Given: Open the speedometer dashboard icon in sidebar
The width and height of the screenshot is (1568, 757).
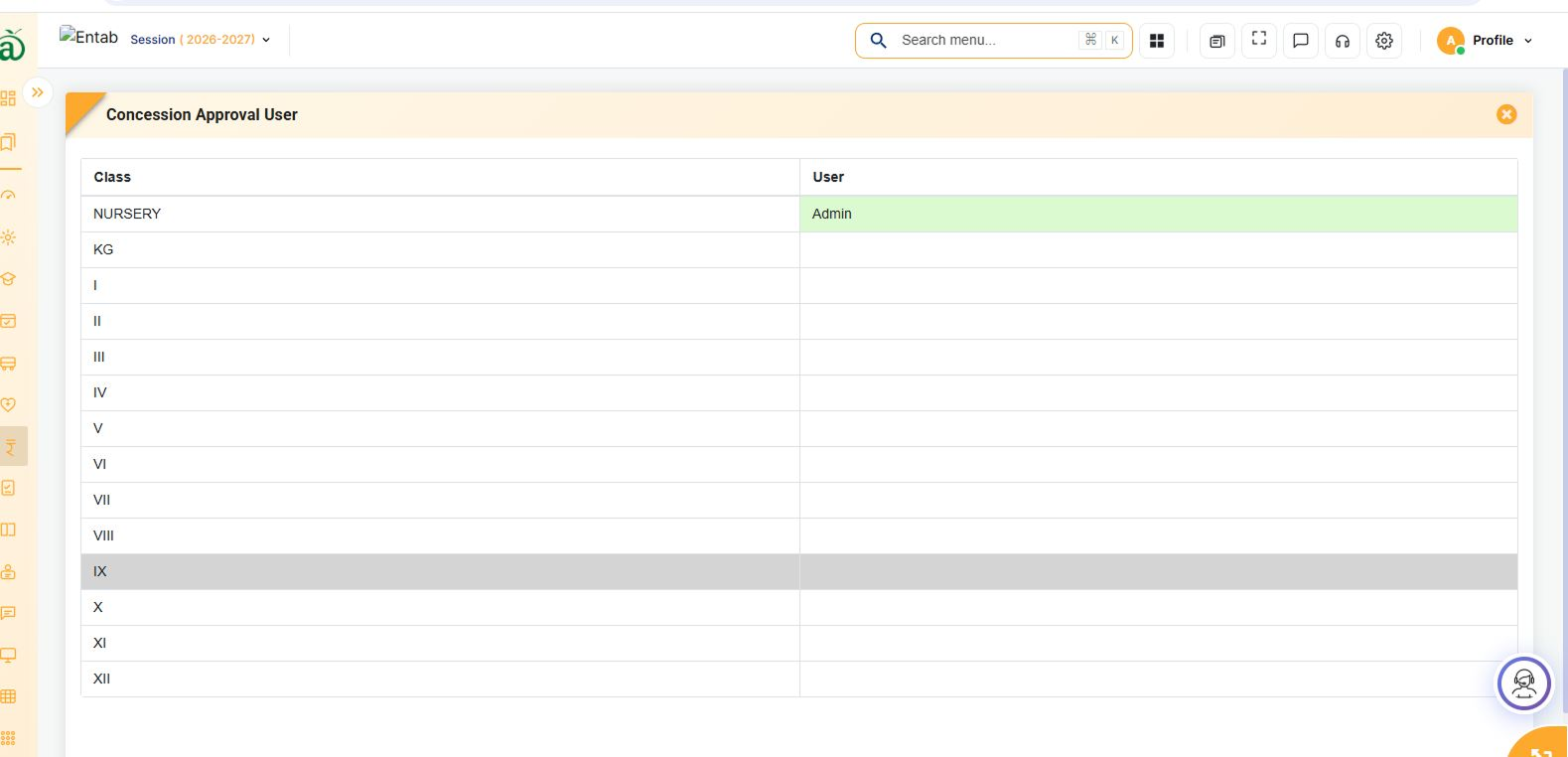Looking at the screenshot, I should [x=9, y=196].
